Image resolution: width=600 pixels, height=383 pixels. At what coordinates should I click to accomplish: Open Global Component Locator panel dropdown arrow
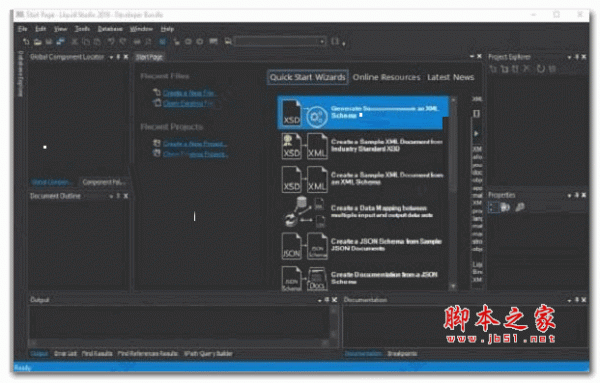click(111, 57)
